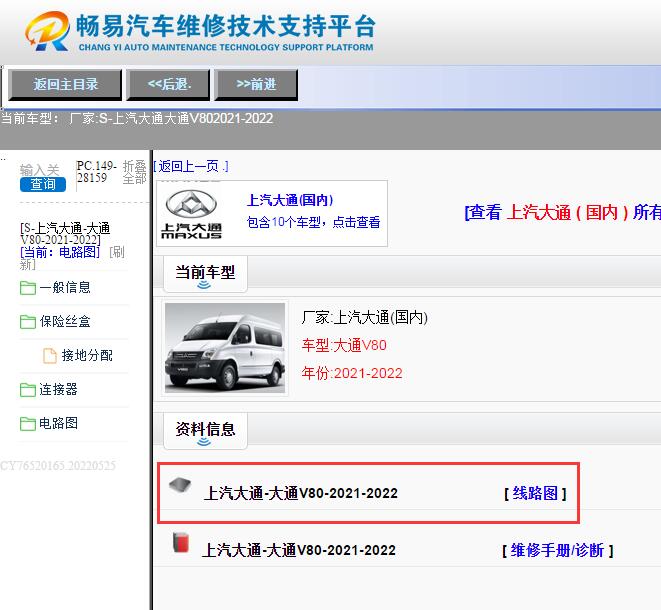The image size is (661, 610).
Task: Select the 当前车型 tab
Action: 205,274
